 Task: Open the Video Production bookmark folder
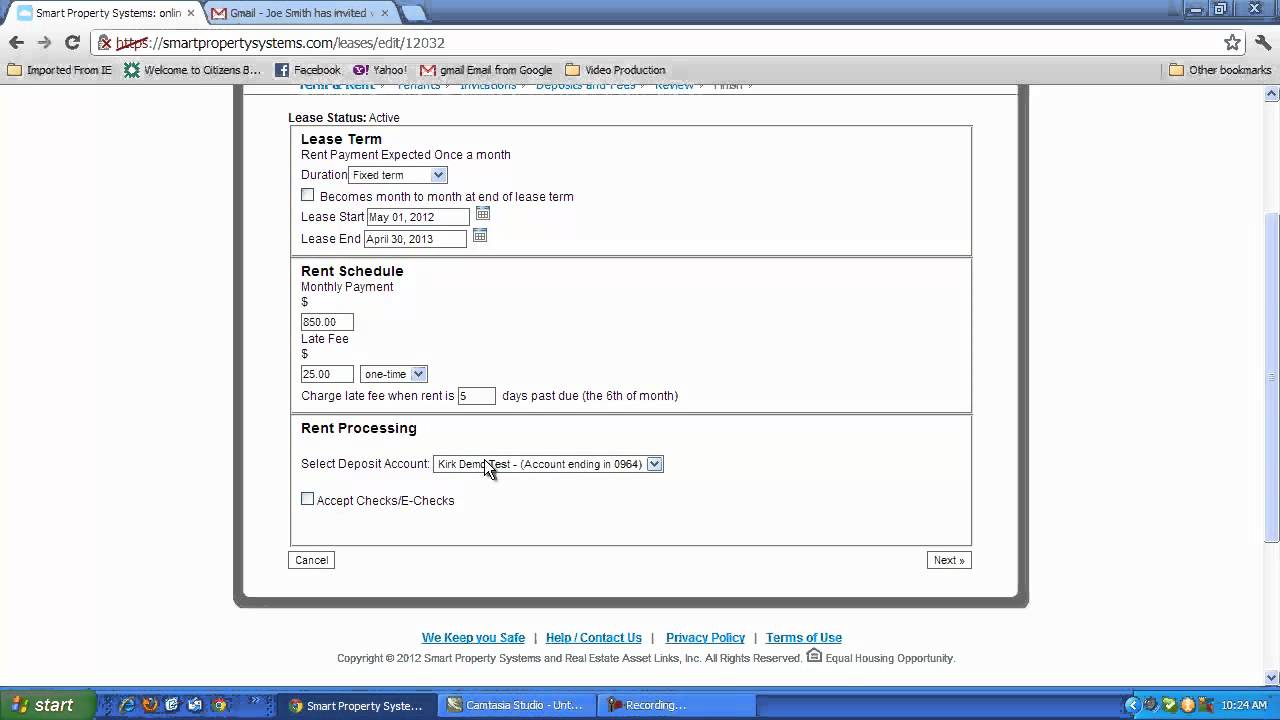[x=615, y=70]
